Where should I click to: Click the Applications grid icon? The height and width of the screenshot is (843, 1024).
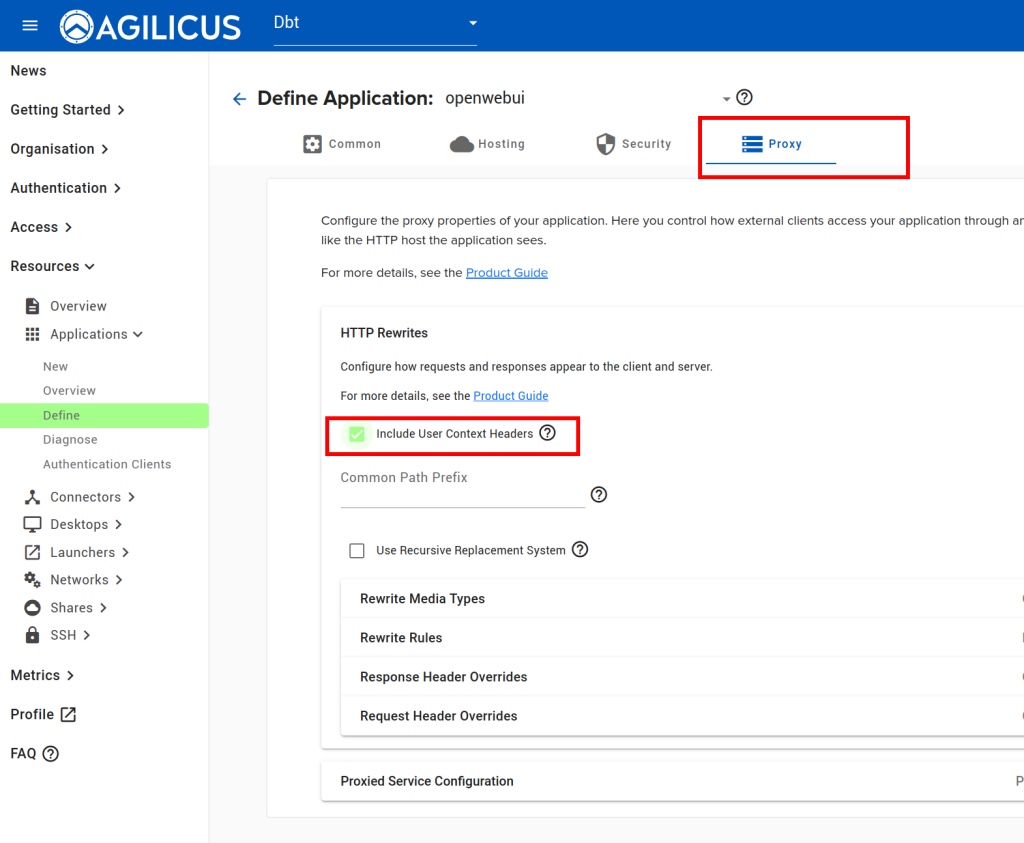(32, 334)
